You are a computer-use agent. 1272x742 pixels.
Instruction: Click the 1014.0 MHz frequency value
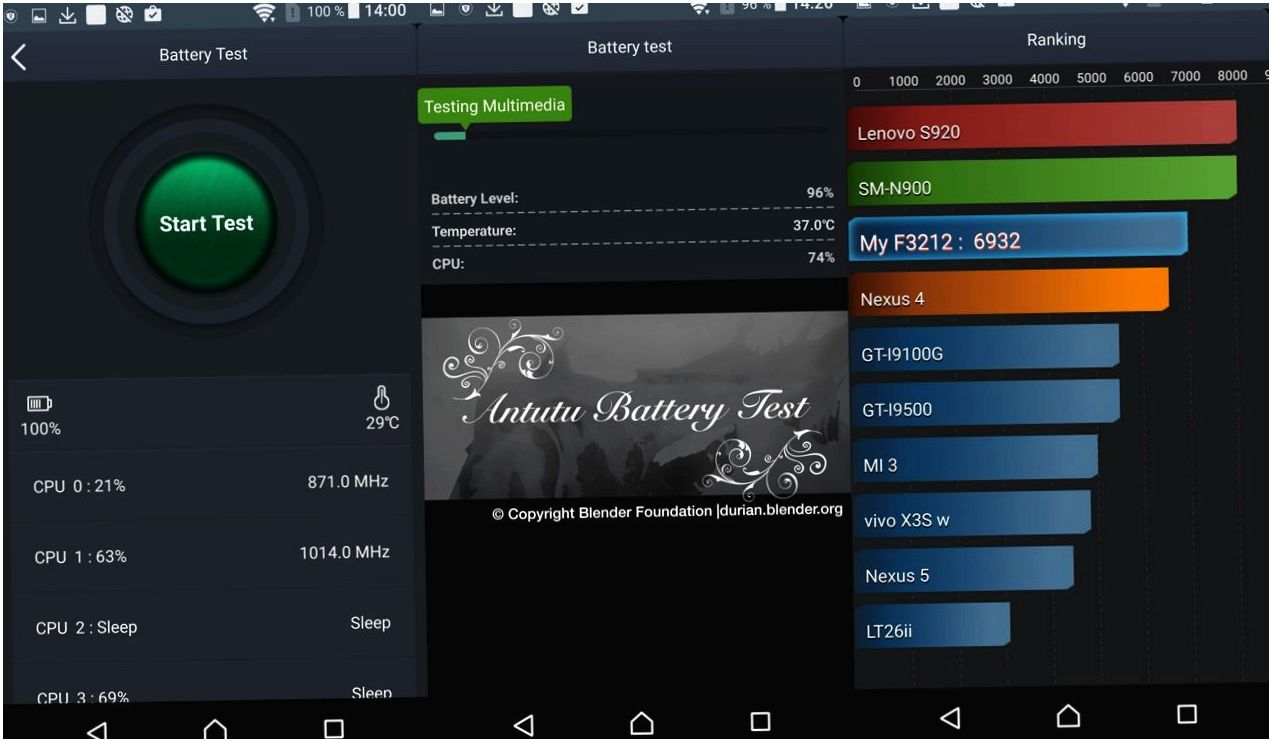coord(345,552)
